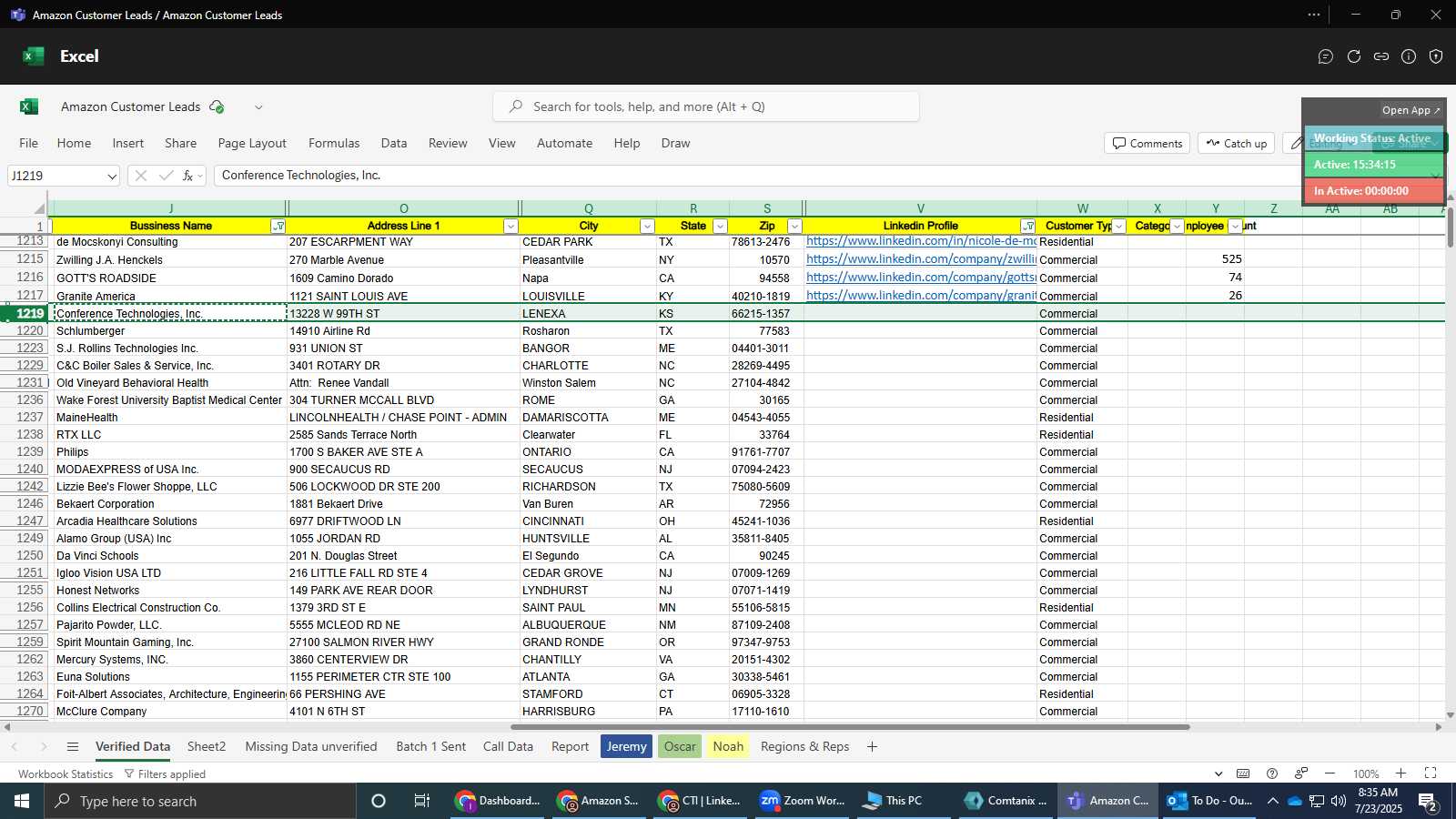Open GOTT'S ROADSIDE LinkedIn link
The image size is (1456, 819).
[x=921, y=278]
